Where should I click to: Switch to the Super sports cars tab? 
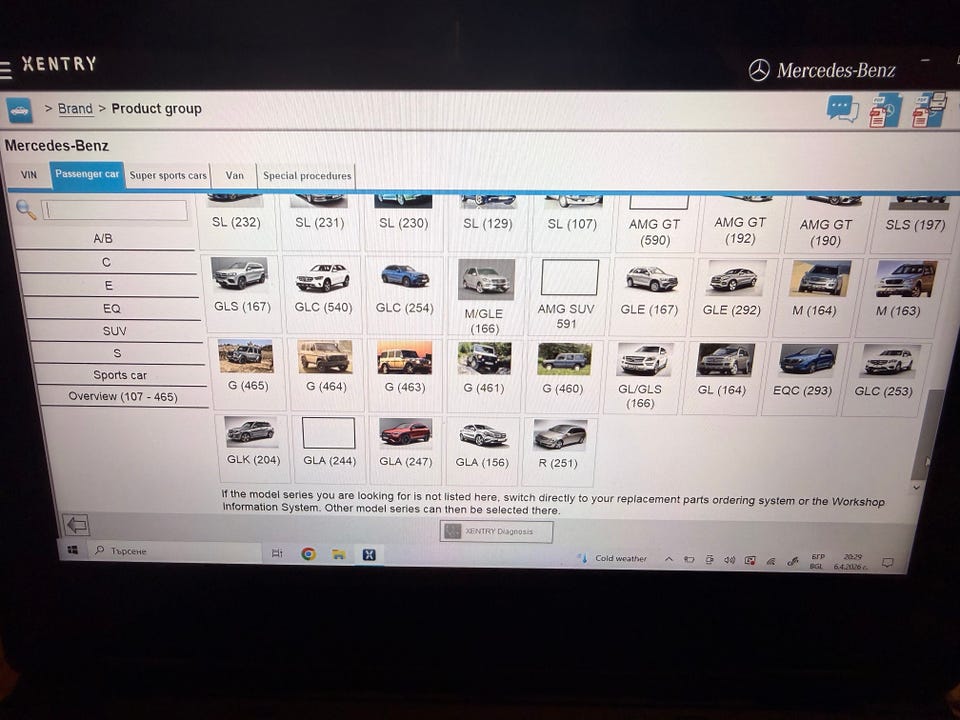(x=168, y=176)
